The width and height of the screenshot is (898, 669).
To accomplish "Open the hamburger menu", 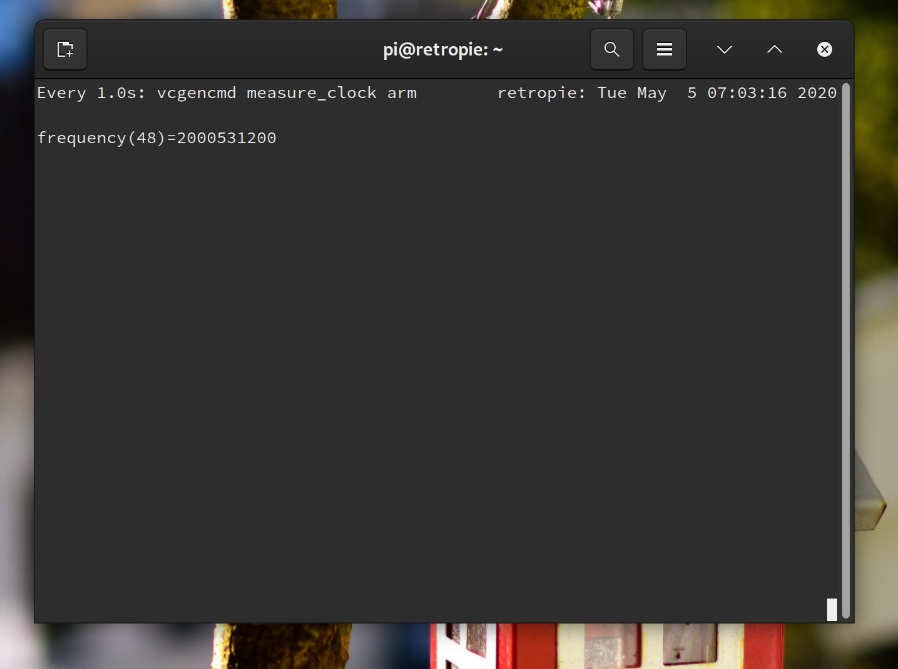I will click(664, 49).
